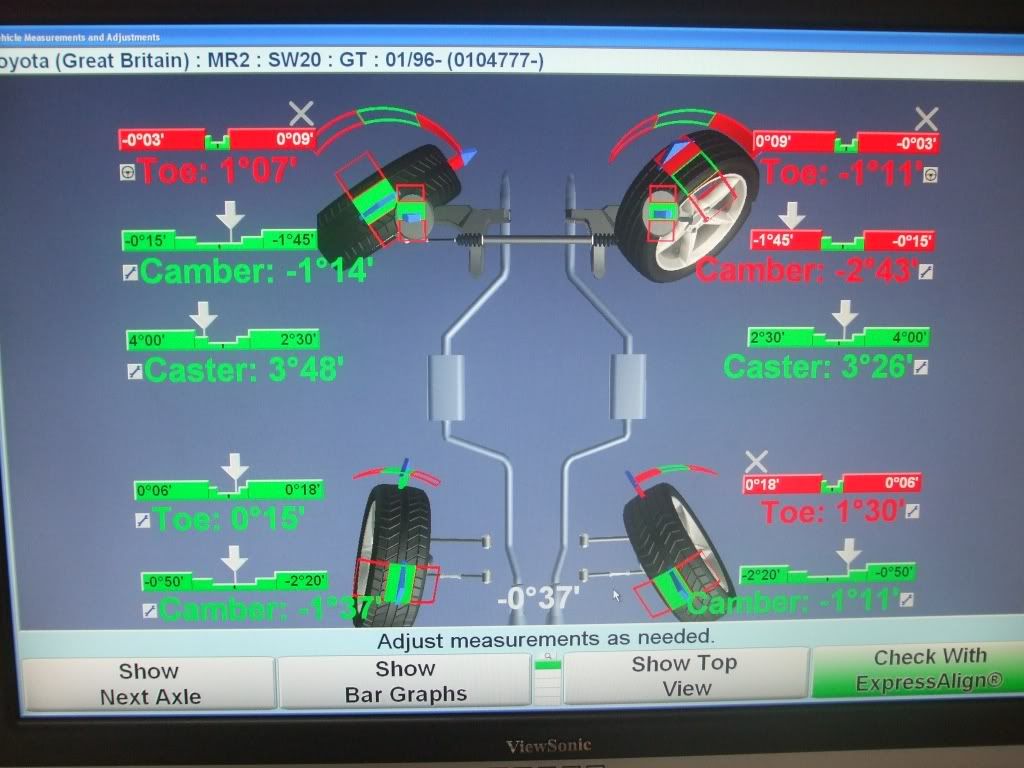Click the adjust icon beside rear Toe: 1°30'

[913, 511]
